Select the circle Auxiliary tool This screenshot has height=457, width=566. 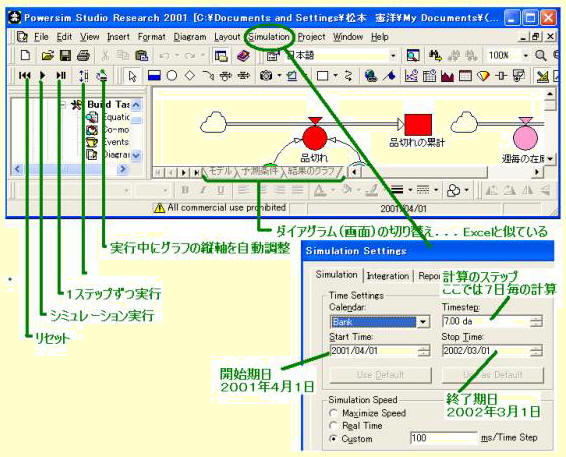pos(172,75)
